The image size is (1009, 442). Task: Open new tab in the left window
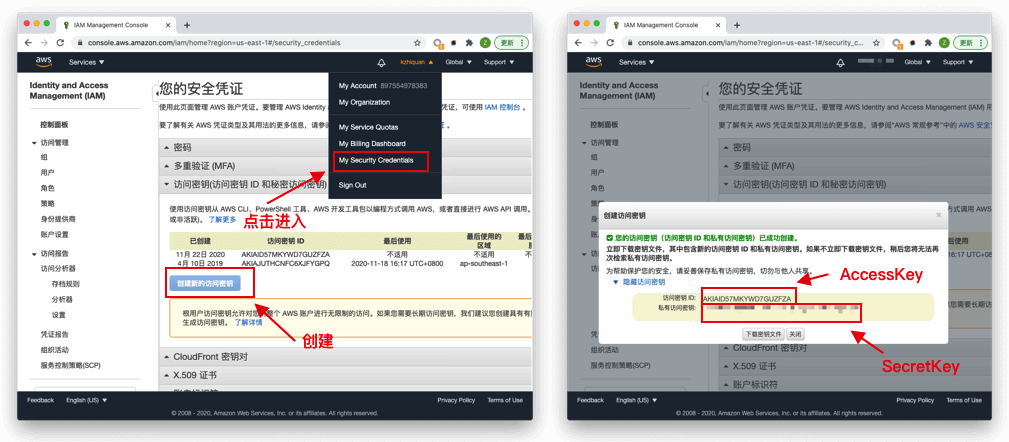187,25
